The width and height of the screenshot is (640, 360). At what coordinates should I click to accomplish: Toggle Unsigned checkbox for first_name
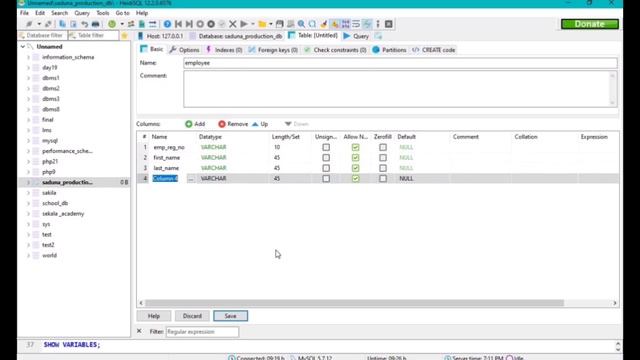click(x=326, y=158)
